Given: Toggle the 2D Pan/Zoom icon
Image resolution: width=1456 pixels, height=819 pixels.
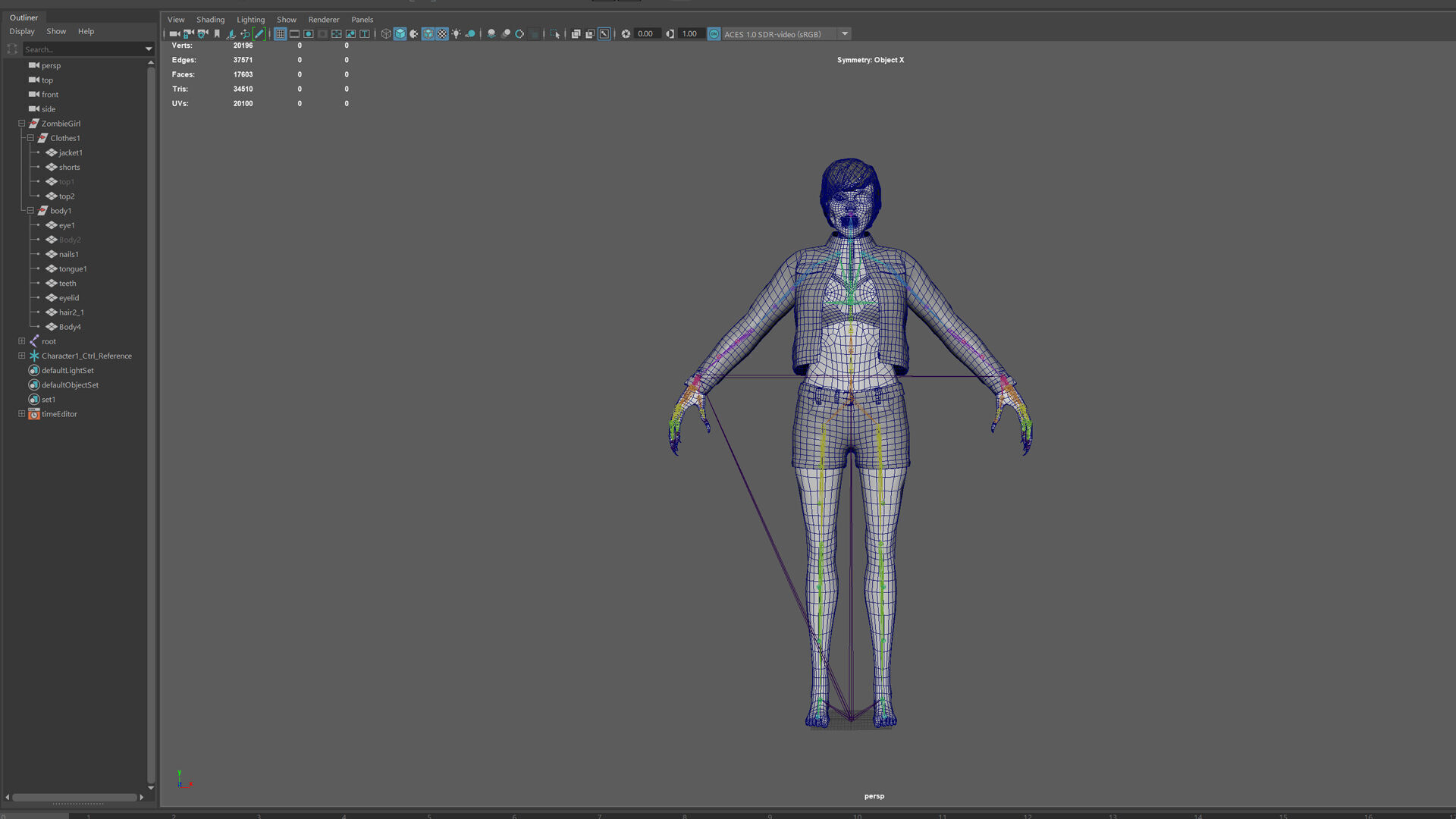Looking at the screenshot, I should (245, 34).
